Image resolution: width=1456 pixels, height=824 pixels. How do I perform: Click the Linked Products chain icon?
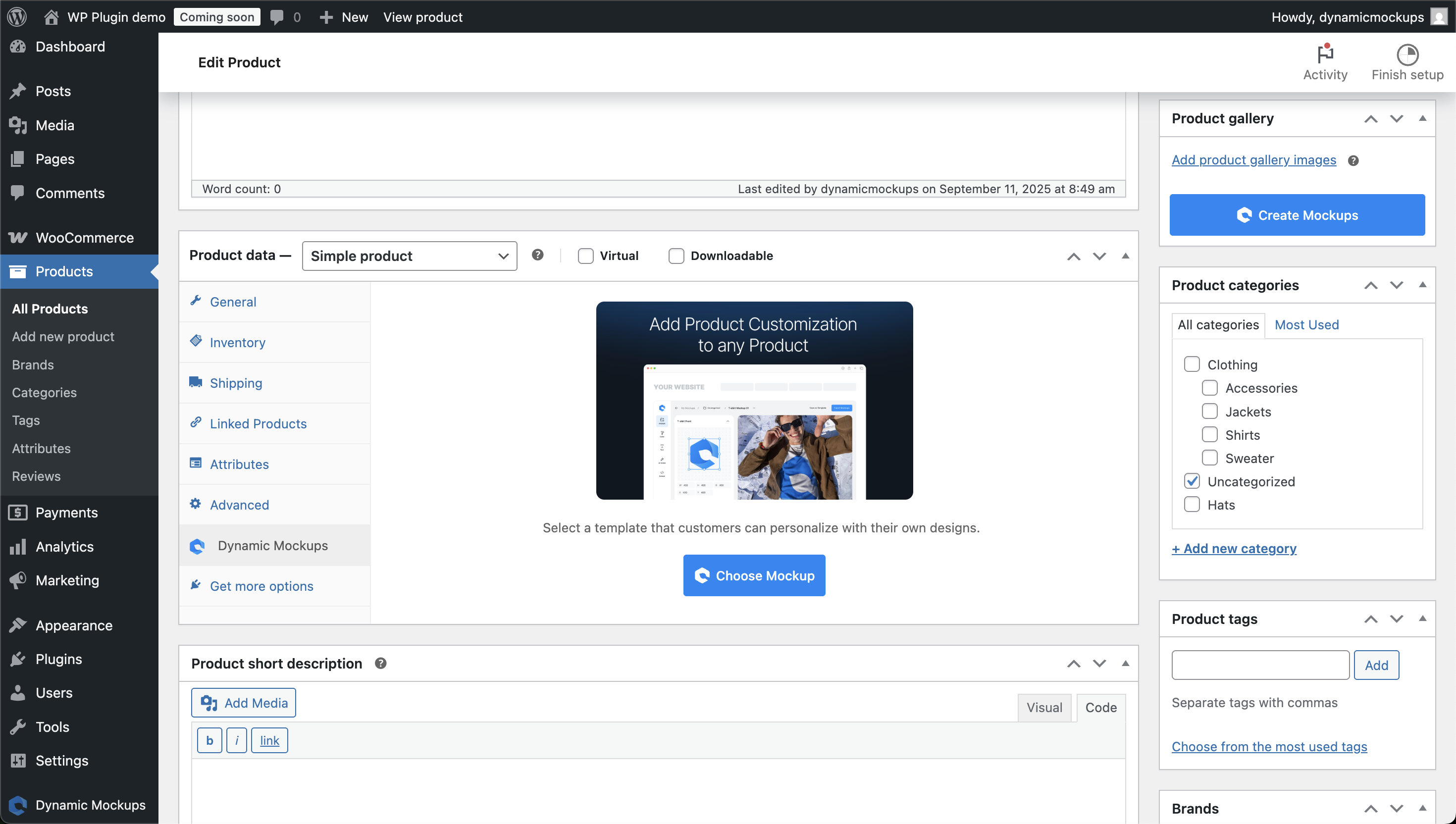[x=196, y=423]
